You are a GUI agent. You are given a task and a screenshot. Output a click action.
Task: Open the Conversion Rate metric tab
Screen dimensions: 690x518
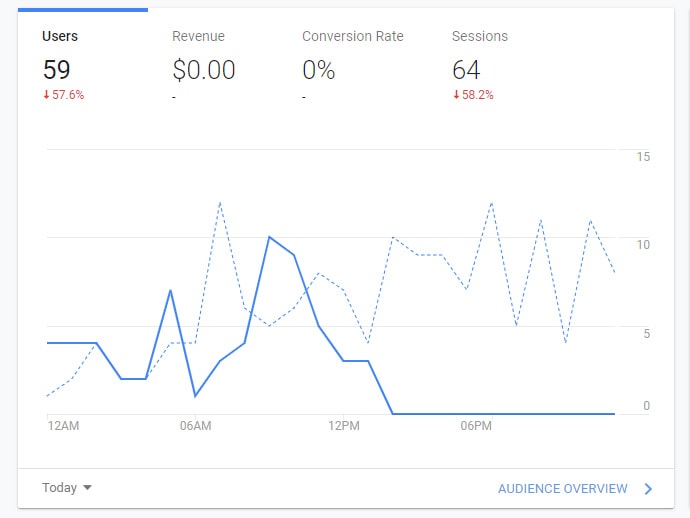click(x=352, y=36)
